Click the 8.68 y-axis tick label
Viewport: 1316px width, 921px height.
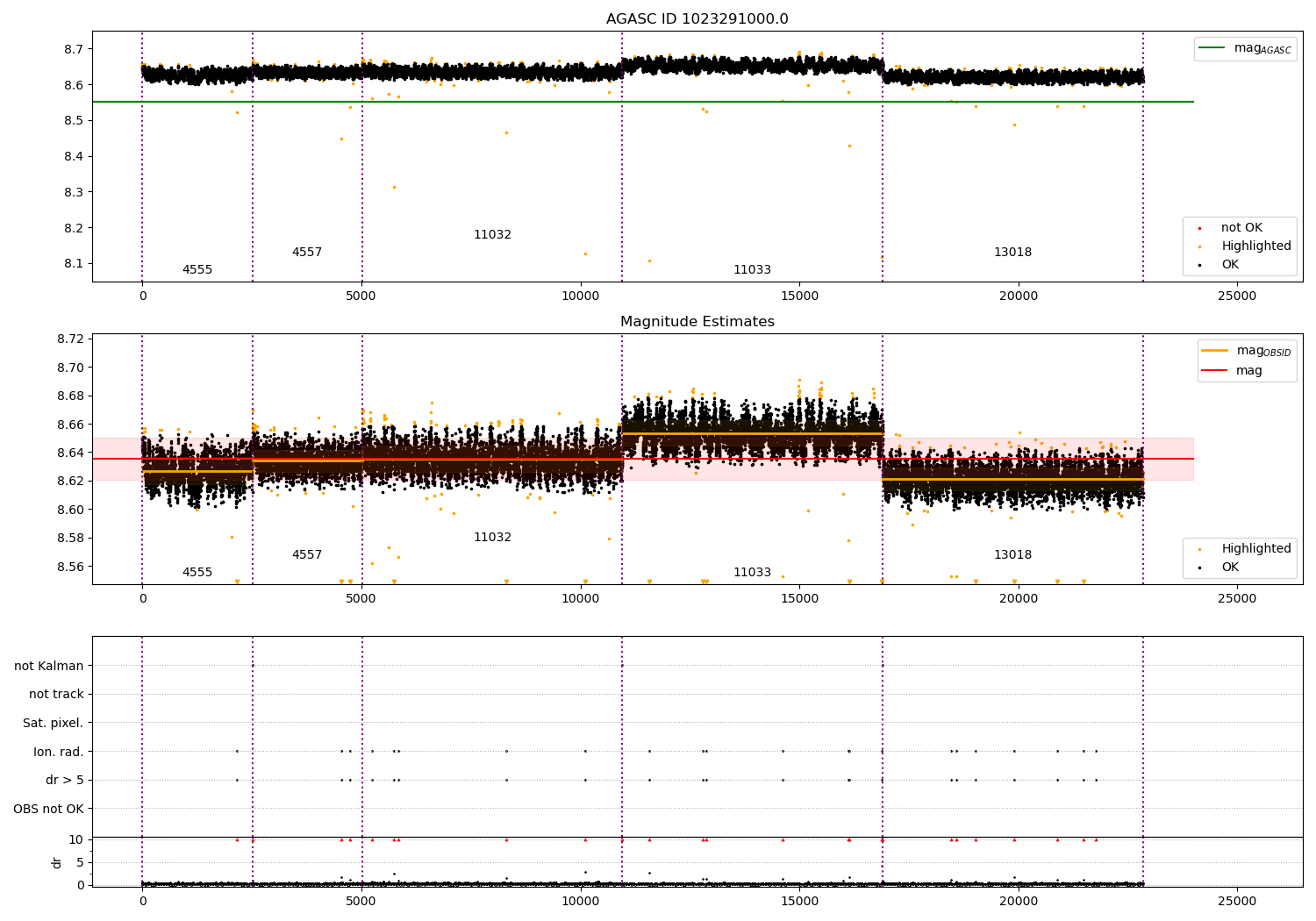tap(68, 396)
